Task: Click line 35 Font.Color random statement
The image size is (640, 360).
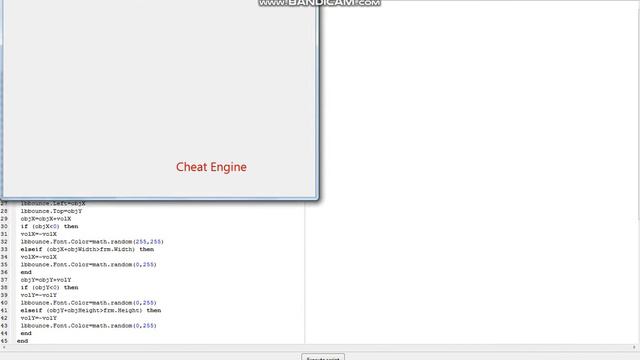Action: (x=89, y=264)
